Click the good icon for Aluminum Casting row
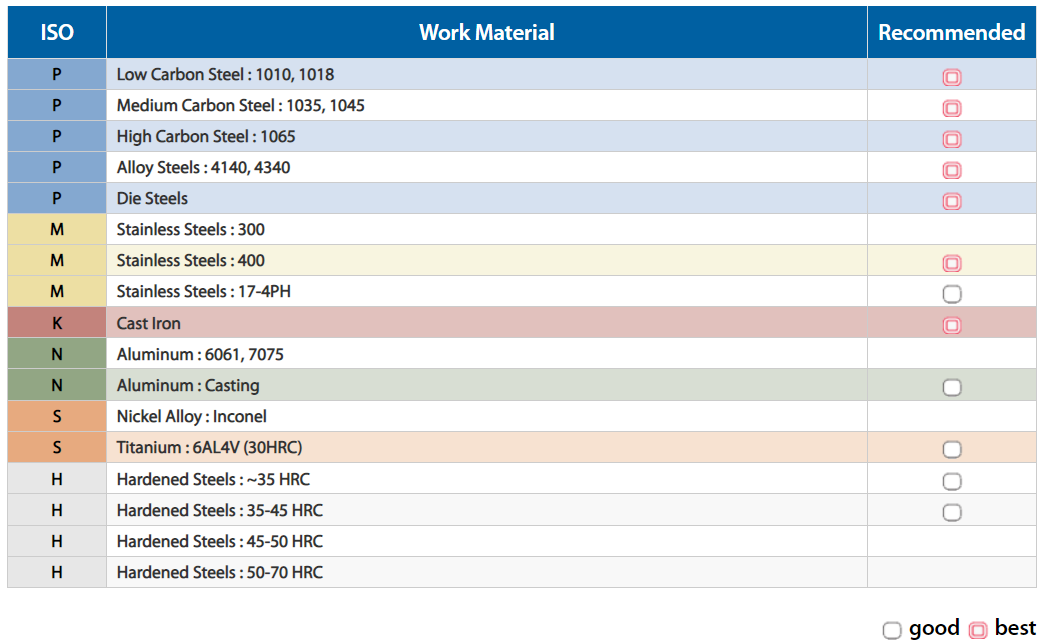1044x644 pixels. 952,387
